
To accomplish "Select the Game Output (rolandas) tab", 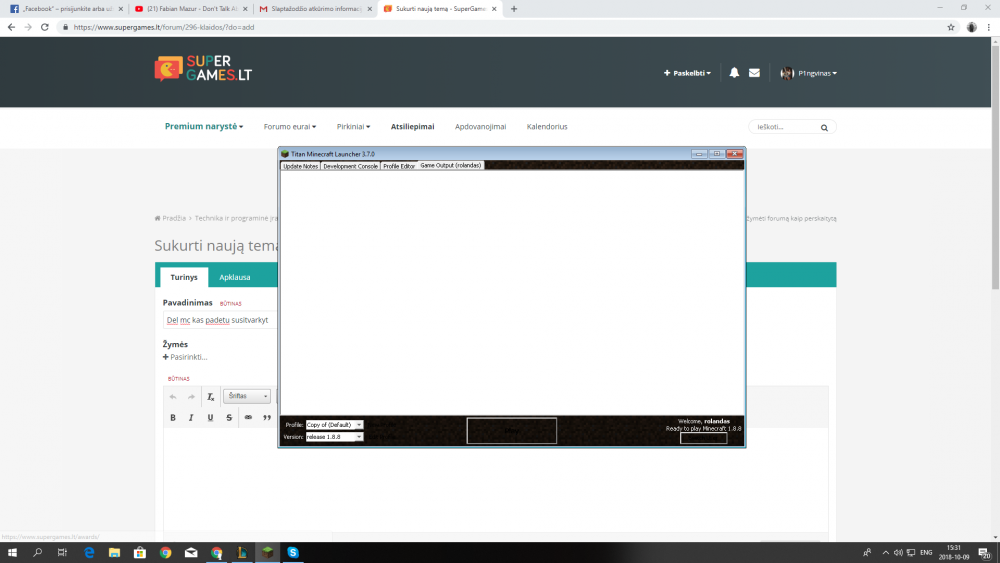I will click(x=450, y=165).
